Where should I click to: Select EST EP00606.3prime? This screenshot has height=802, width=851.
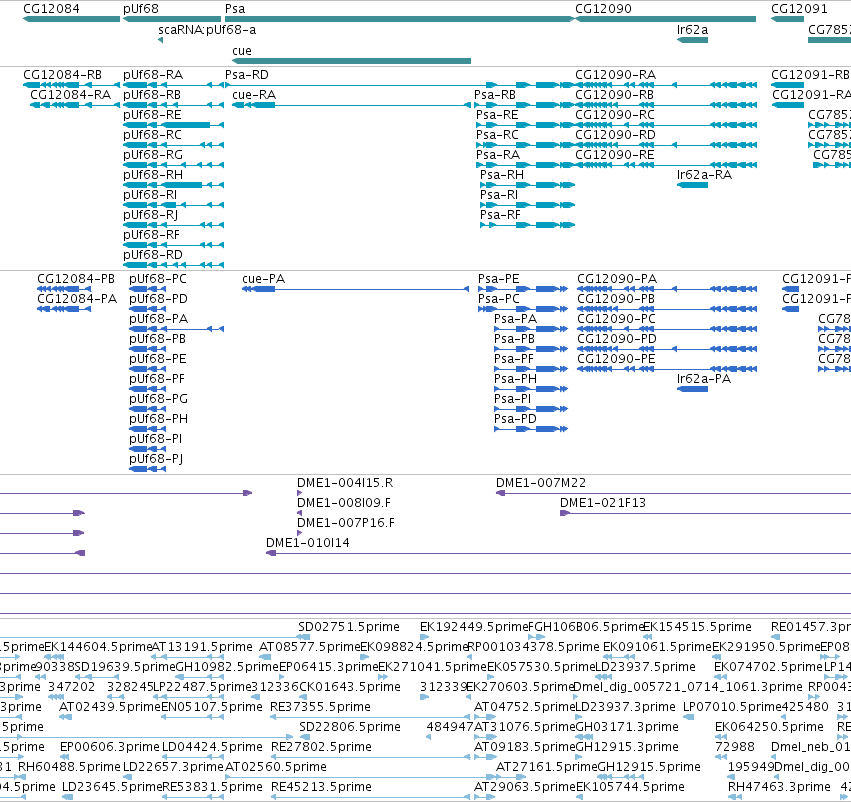click(x=110, y=747)
